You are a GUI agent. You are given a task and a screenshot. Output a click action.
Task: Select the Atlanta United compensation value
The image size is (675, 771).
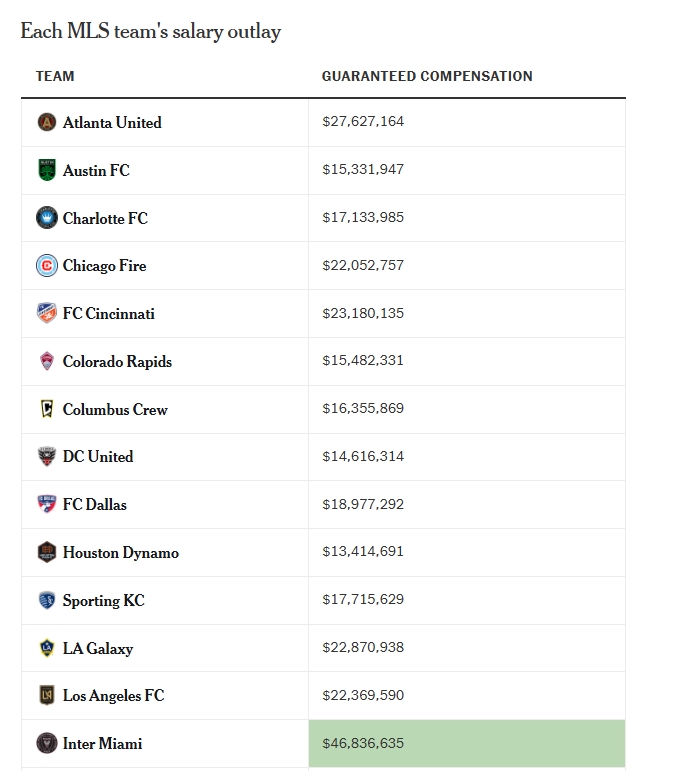pyautogui.click(x=363, y=122)
